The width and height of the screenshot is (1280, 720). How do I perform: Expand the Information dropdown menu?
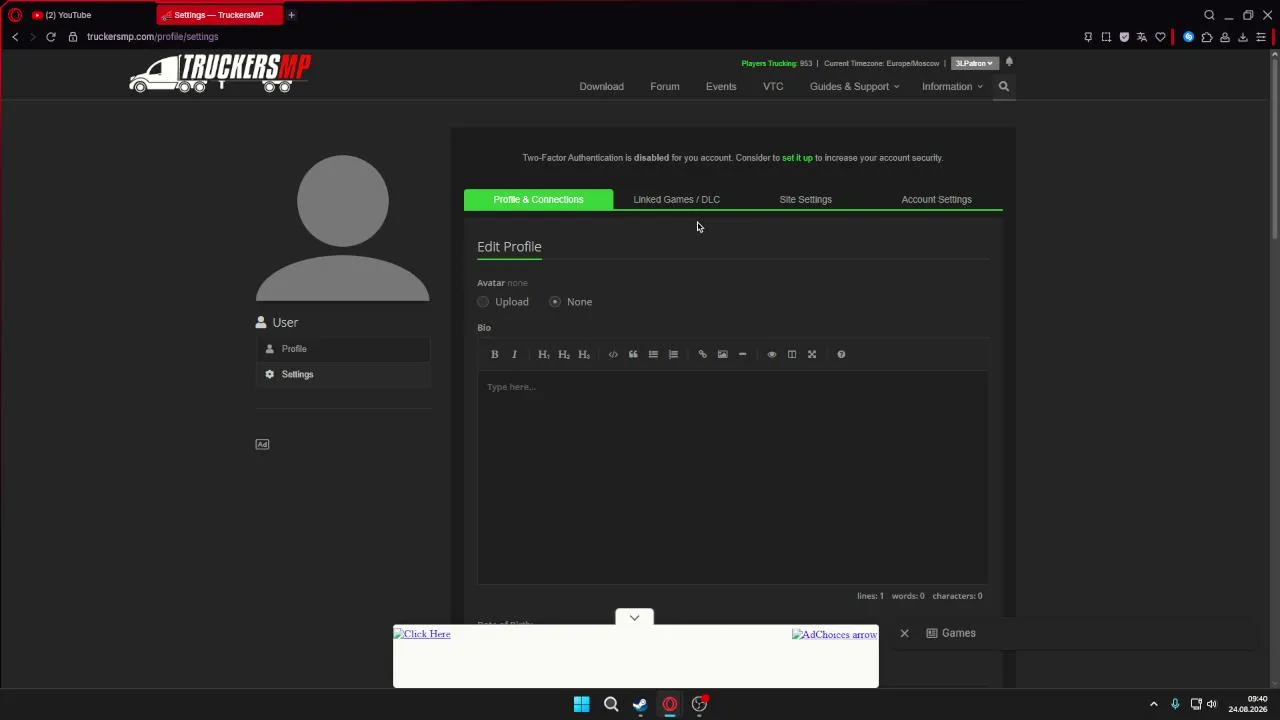[x=952, y=86]
